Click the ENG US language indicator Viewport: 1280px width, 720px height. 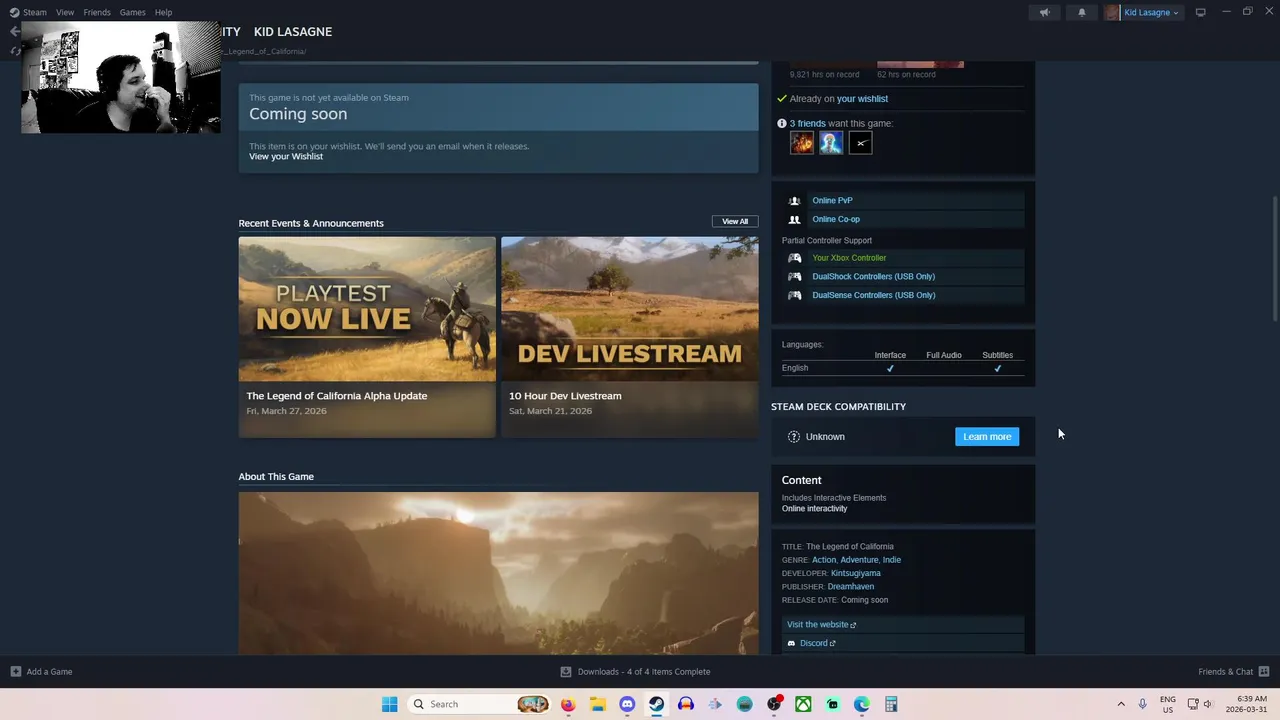coord(1168,704)
